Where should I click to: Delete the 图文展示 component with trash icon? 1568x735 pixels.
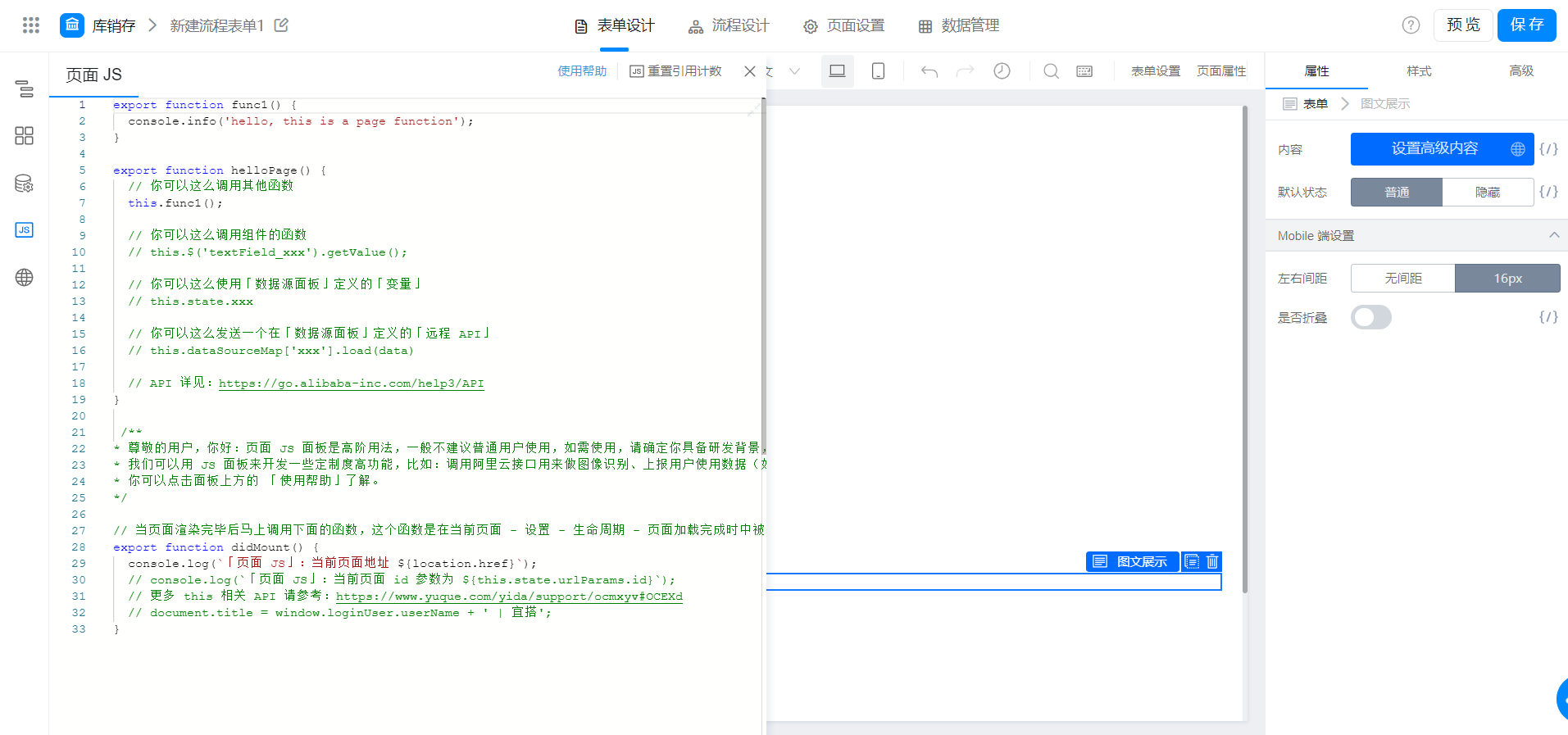1212,561
